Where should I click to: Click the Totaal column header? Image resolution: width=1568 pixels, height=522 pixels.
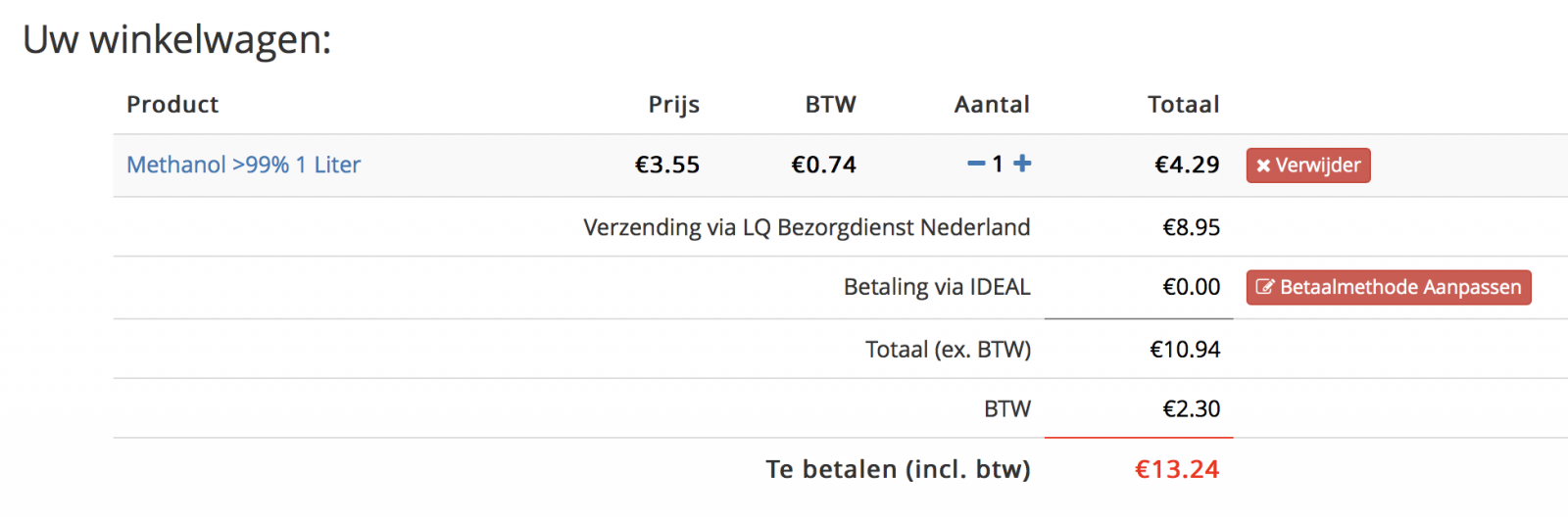[x=1184, y=104]
